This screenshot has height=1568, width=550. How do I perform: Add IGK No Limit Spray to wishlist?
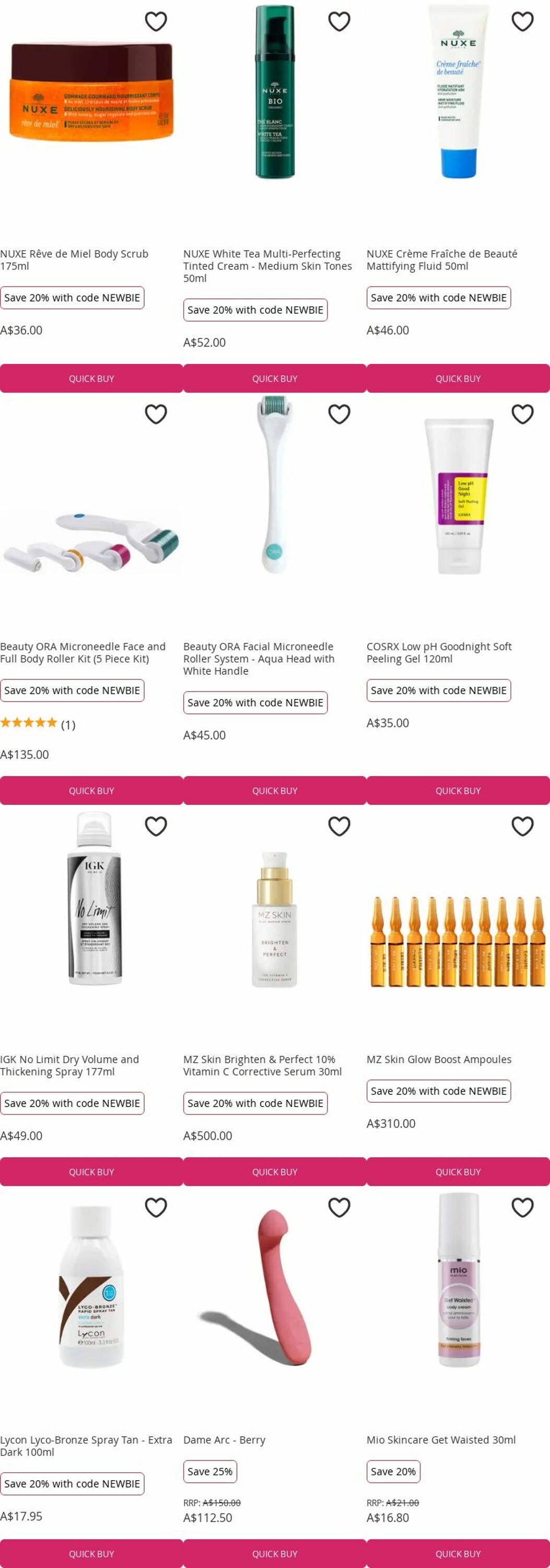pyautogui.click(x=156, y=826)
